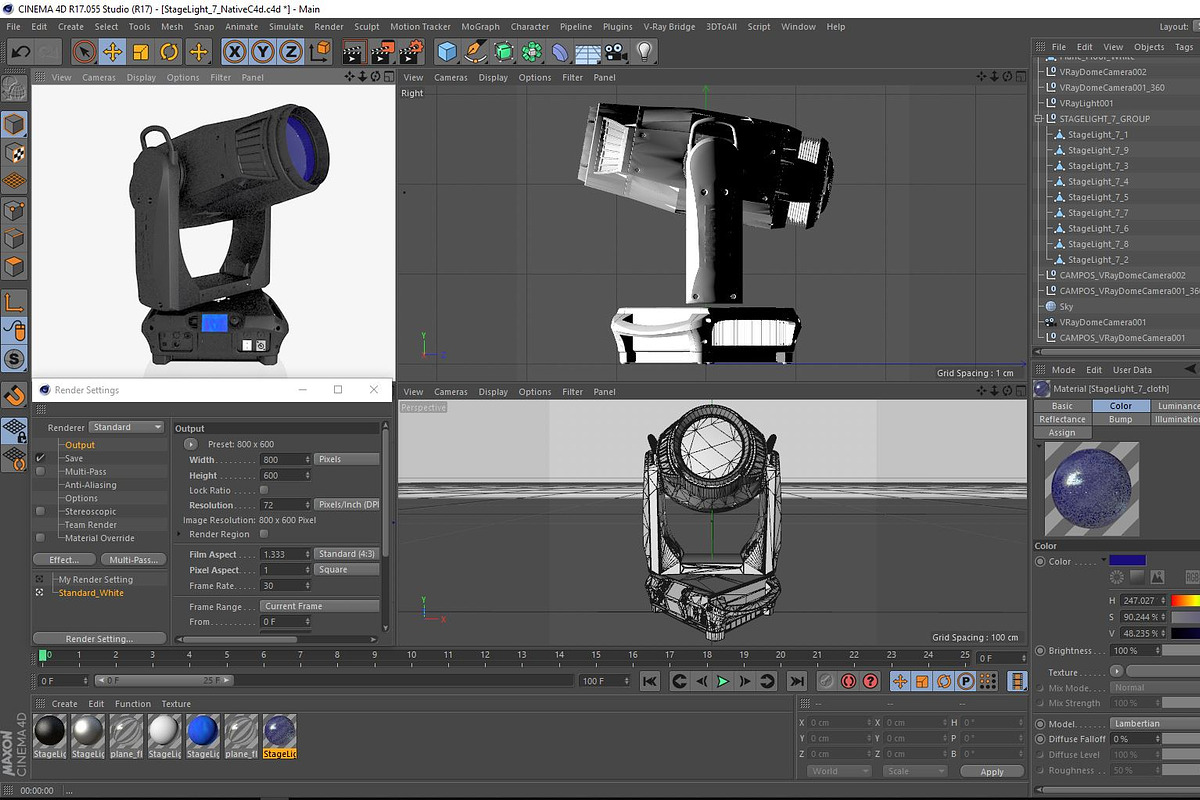Viewport: 1200px width, 800px height.
Task: Select the Live Selection arrow tool
Action: pos(85,51)
